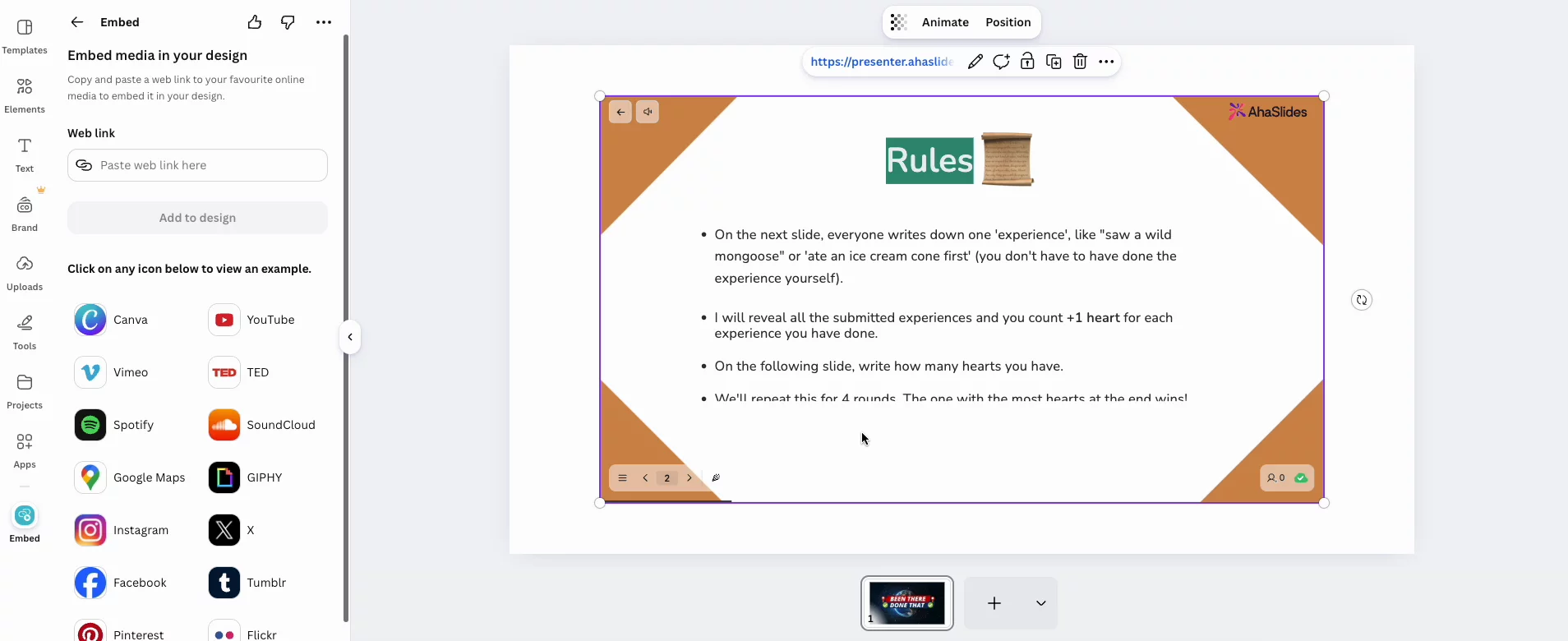Edit the embed link with pencil icon

(975, 62)
